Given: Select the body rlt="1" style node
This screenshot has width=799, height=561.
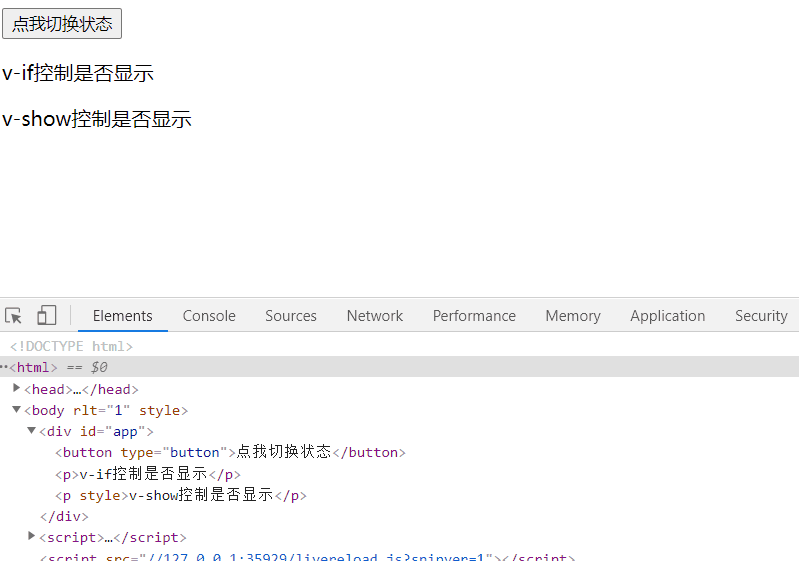Looking at the screenshot, I should coord(106,411).
